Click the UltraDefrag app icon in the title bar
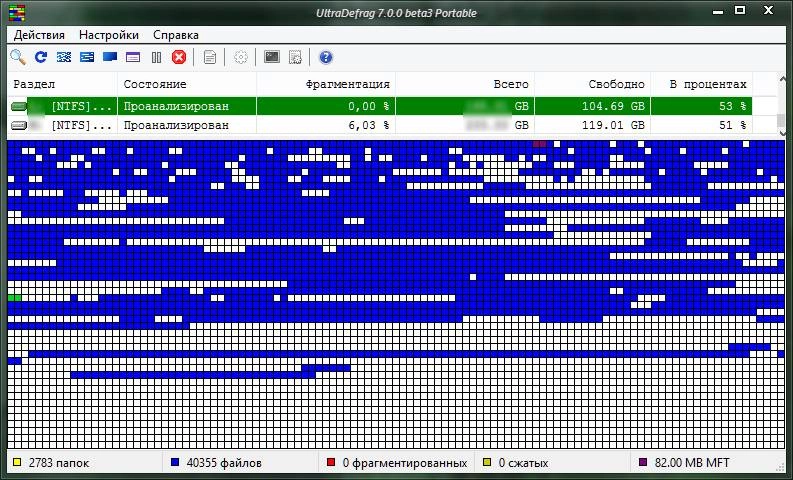This screenshot has width=793, height=480. [x=17, y=13]
